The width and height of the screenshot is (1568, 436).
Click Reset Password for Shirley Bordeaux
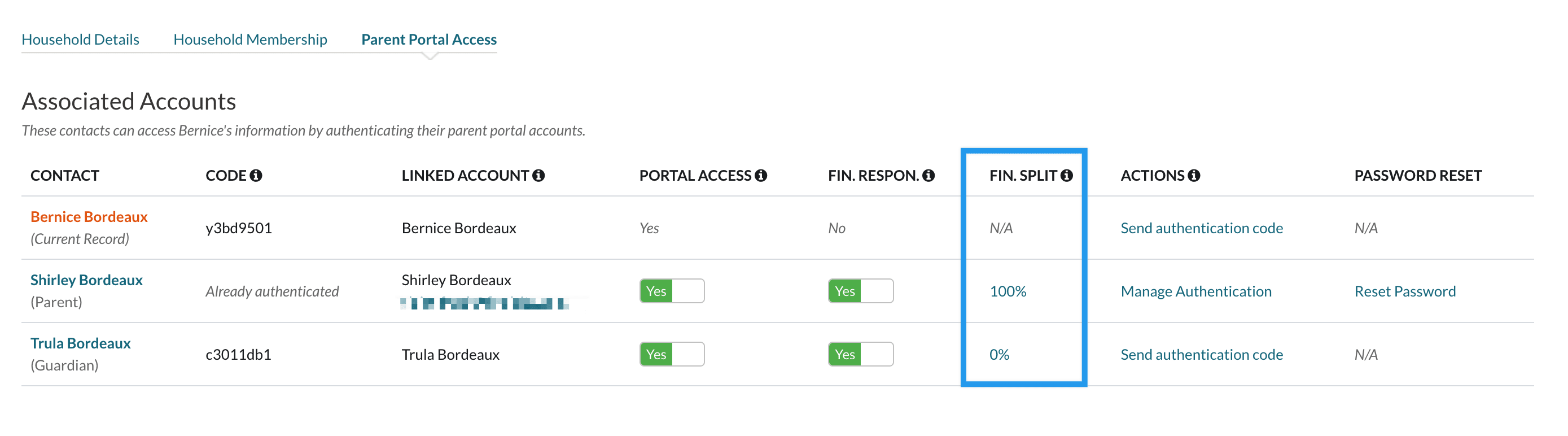[1405, 291]
